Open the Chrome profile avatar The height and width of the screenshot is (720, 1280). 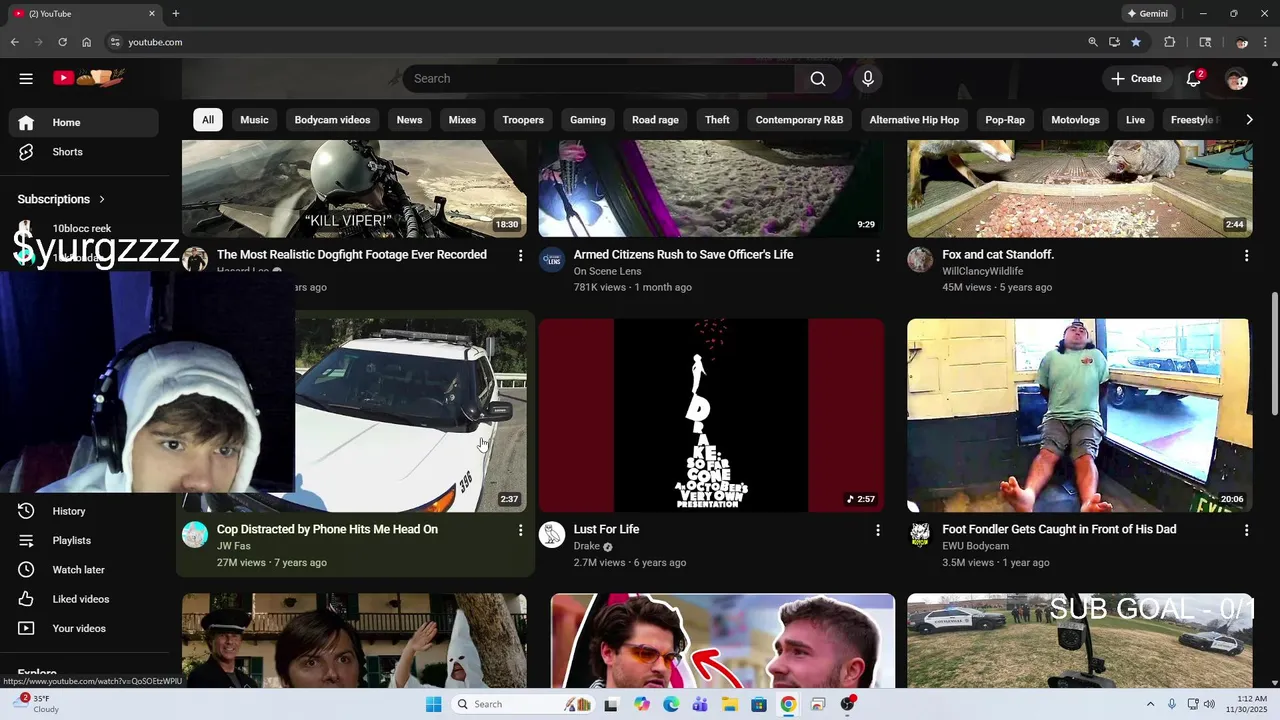click(x=1242, y=42)
